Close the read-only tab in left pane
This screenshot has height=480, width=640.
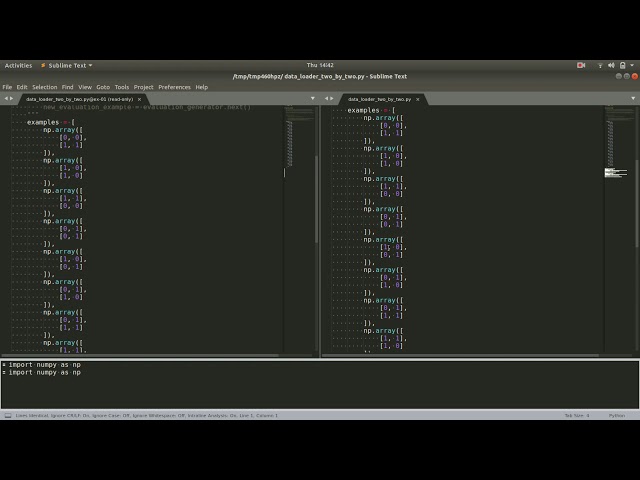(x=139, y=99)
